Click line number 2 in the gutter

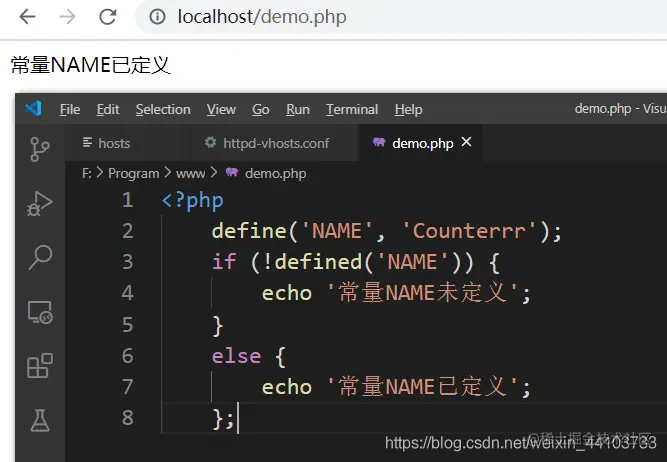pos(128,231)
